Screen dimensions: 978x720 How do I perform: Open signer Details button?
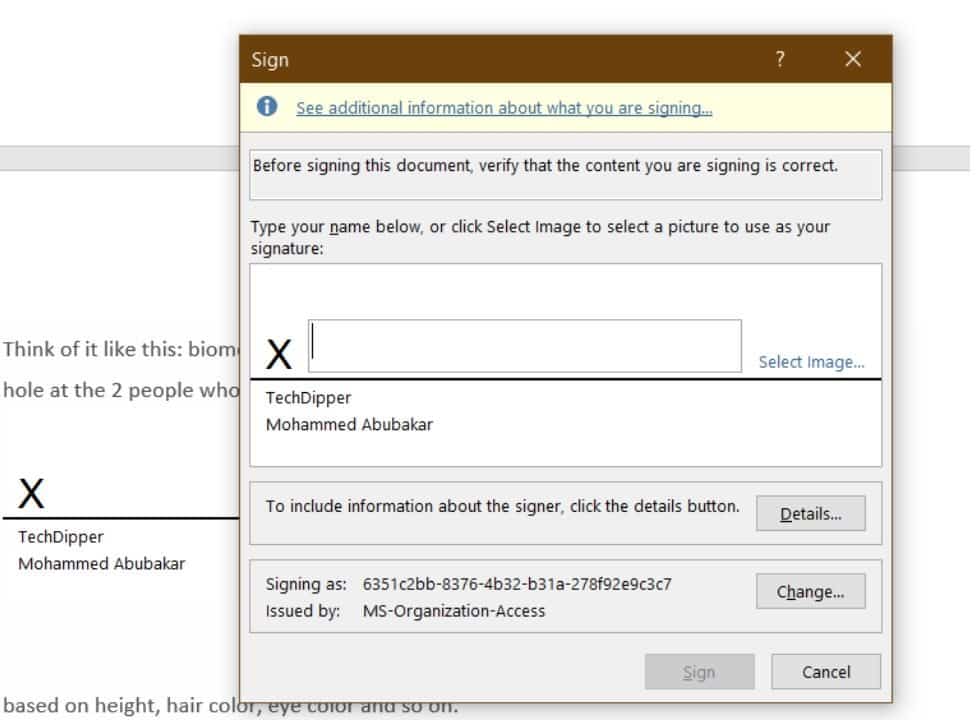[x=810, y=514]
